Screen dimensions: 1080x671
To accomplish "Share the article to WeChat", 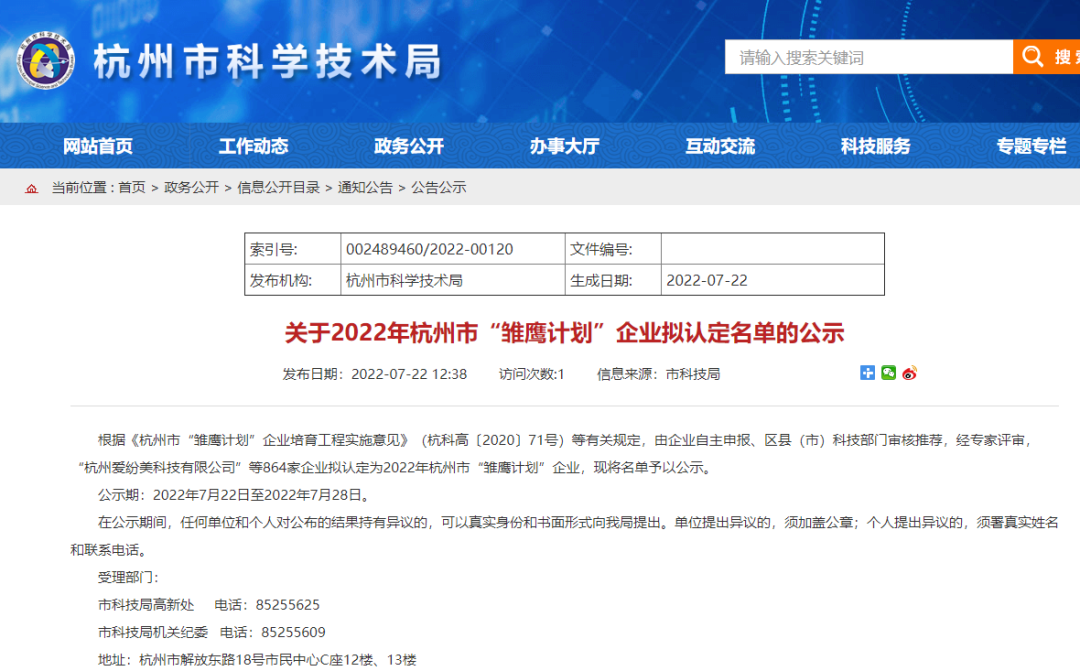I will [888, 372].
